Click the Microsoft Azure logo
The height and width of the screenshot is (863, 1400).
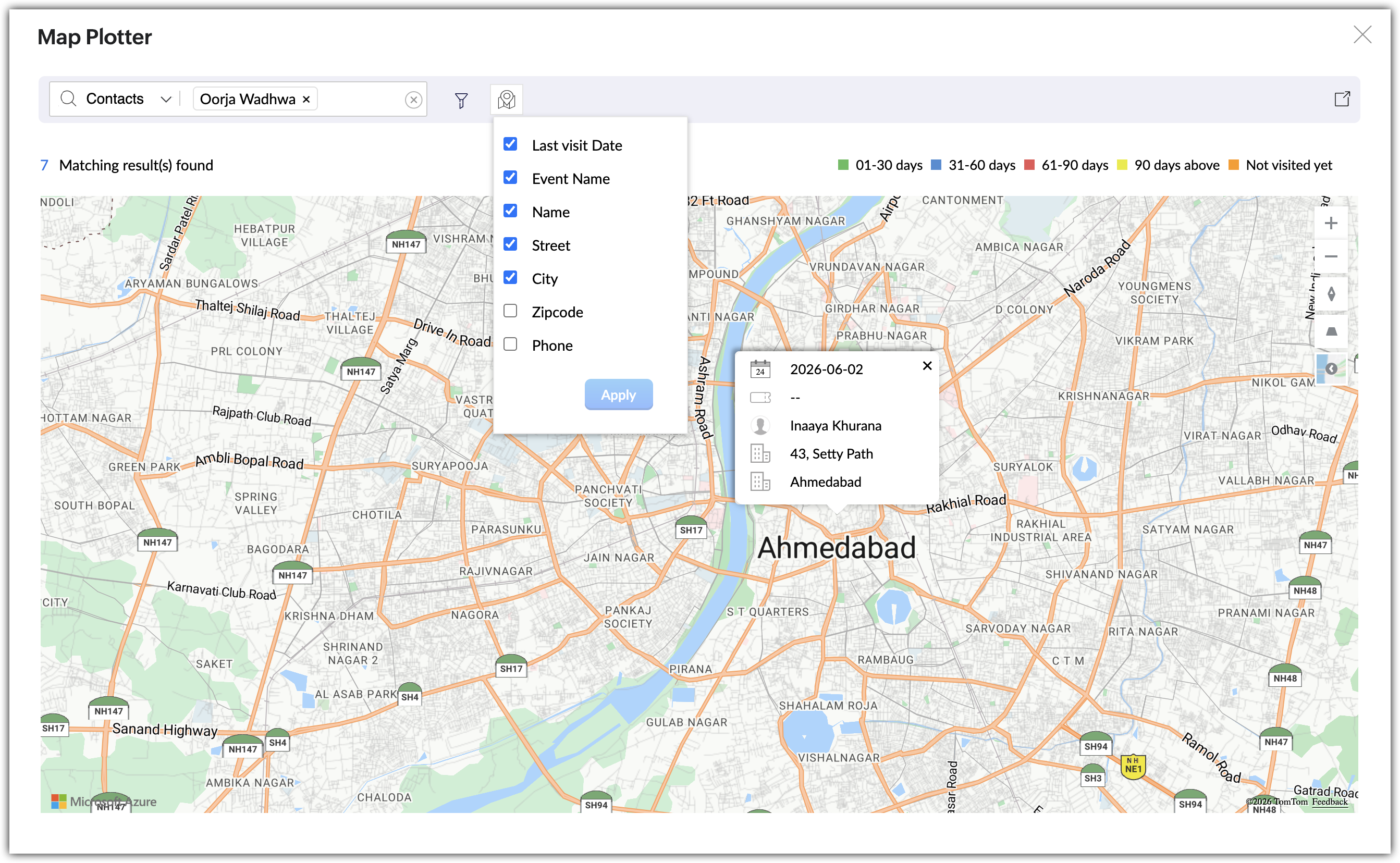click(104, 802)
